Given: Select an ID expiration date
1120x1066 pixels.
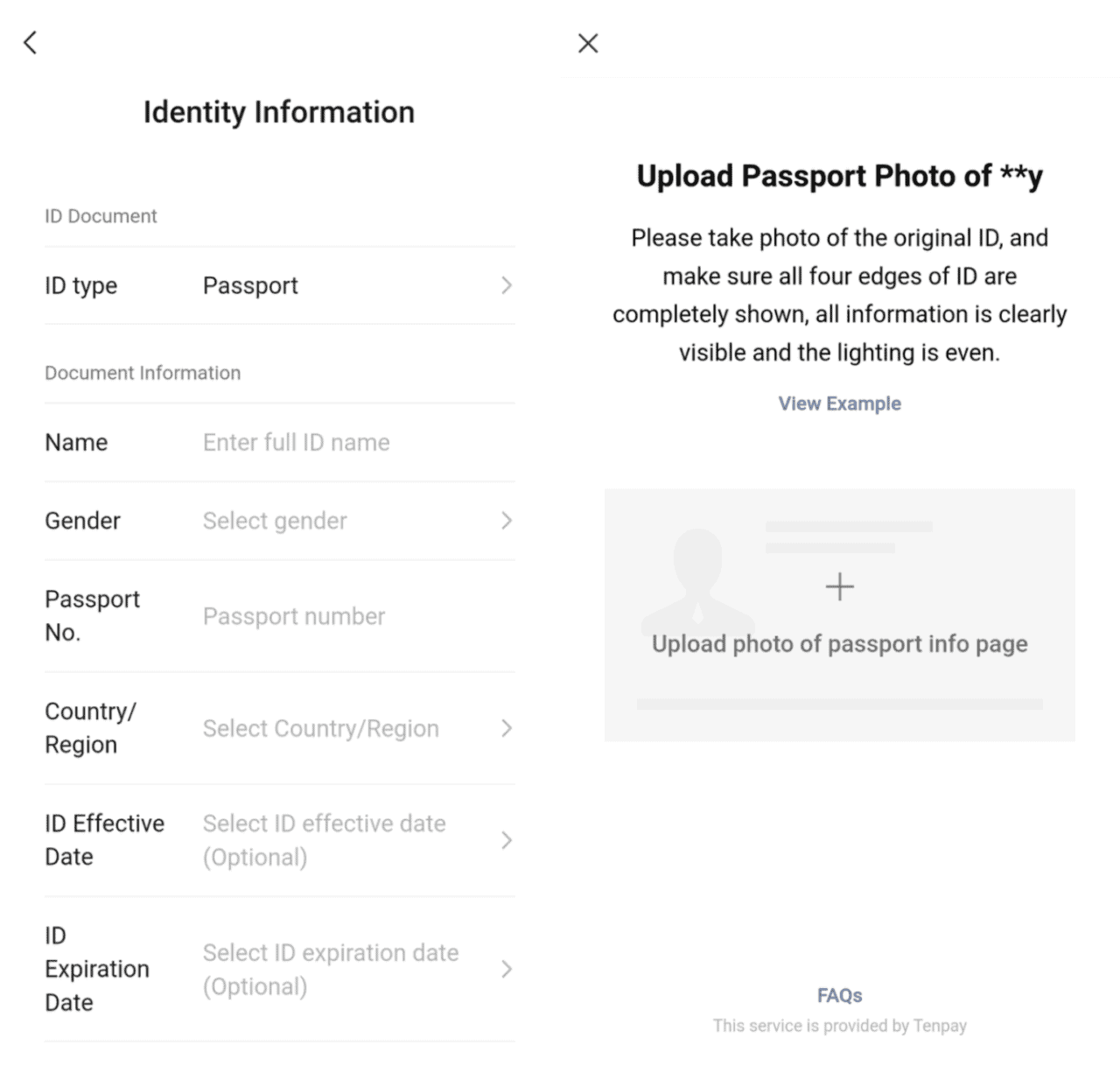Looking at the screenshot, I should click(x=350, y=969).
